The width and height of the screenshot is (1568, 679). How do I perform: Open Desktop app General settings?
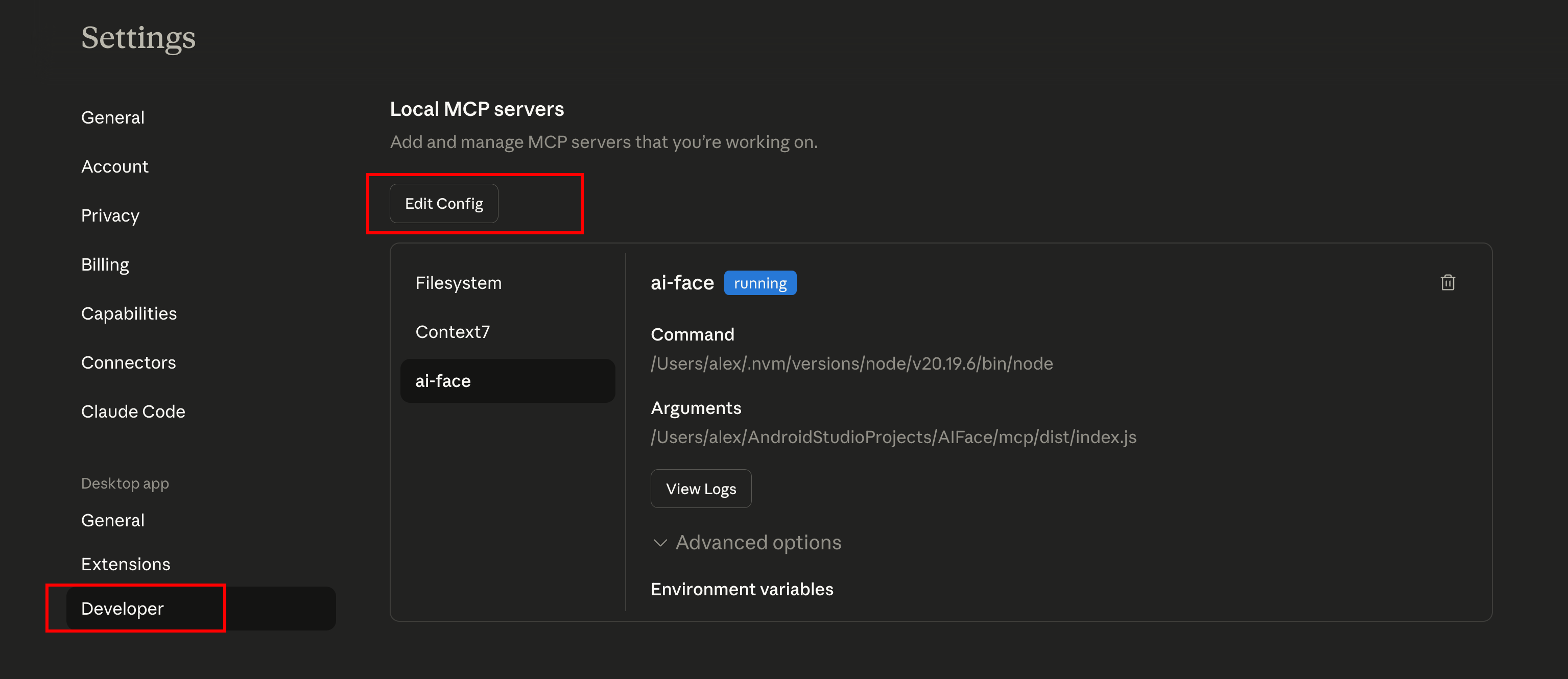point(112,521)
